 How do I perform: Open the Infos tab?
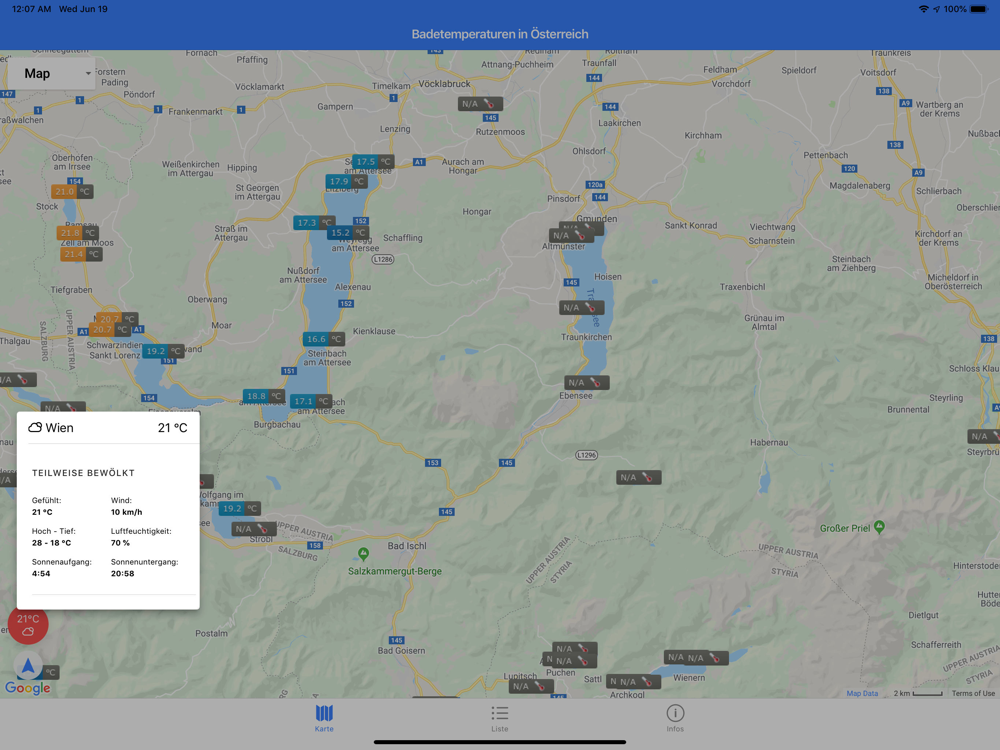(675, 718)
